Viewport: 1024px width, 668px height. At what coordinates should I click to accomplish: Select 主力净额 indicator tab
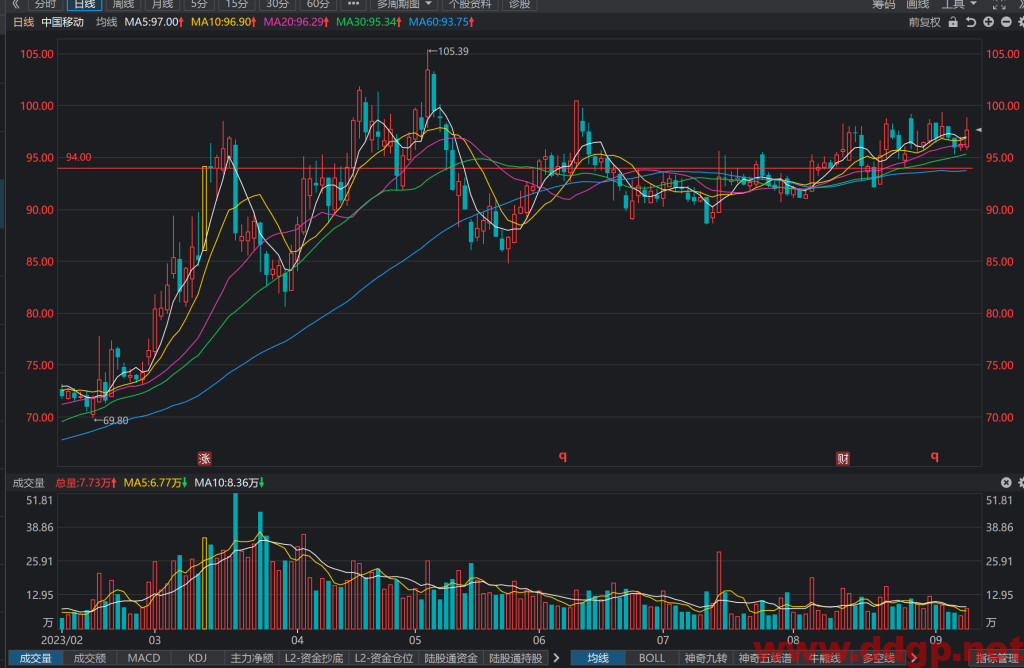251,658
